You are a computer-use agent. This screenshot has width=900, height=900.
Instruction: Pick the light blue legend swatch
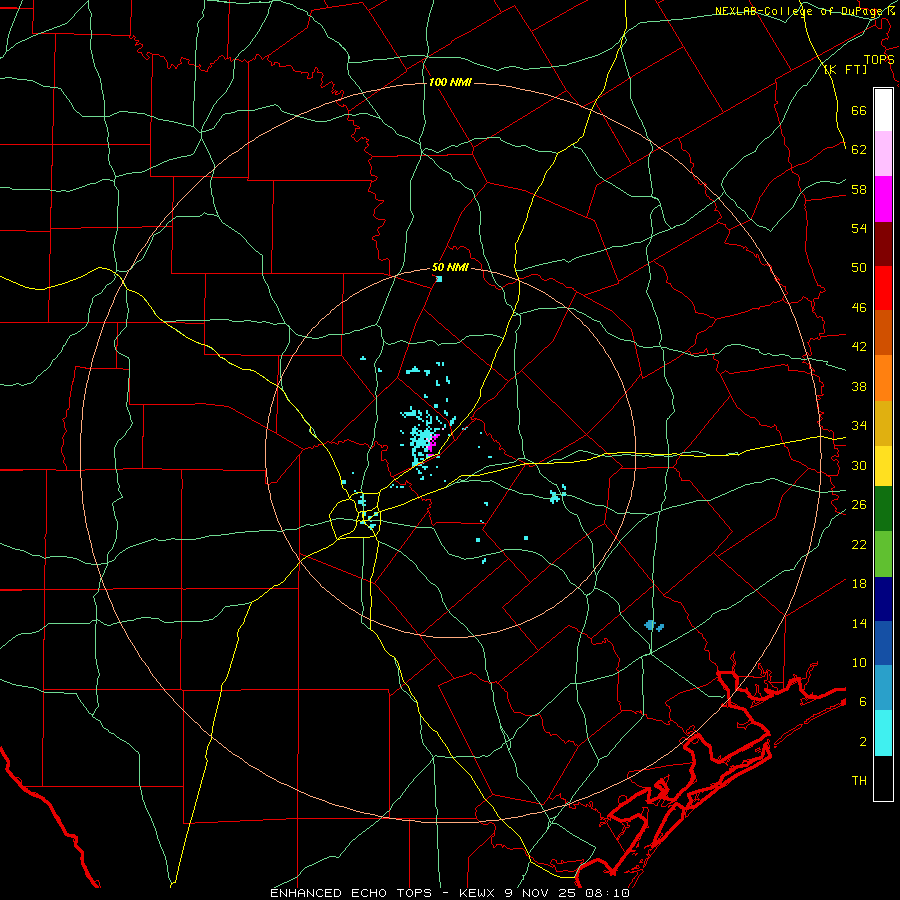pyautogui.click(x=883, y=688)
